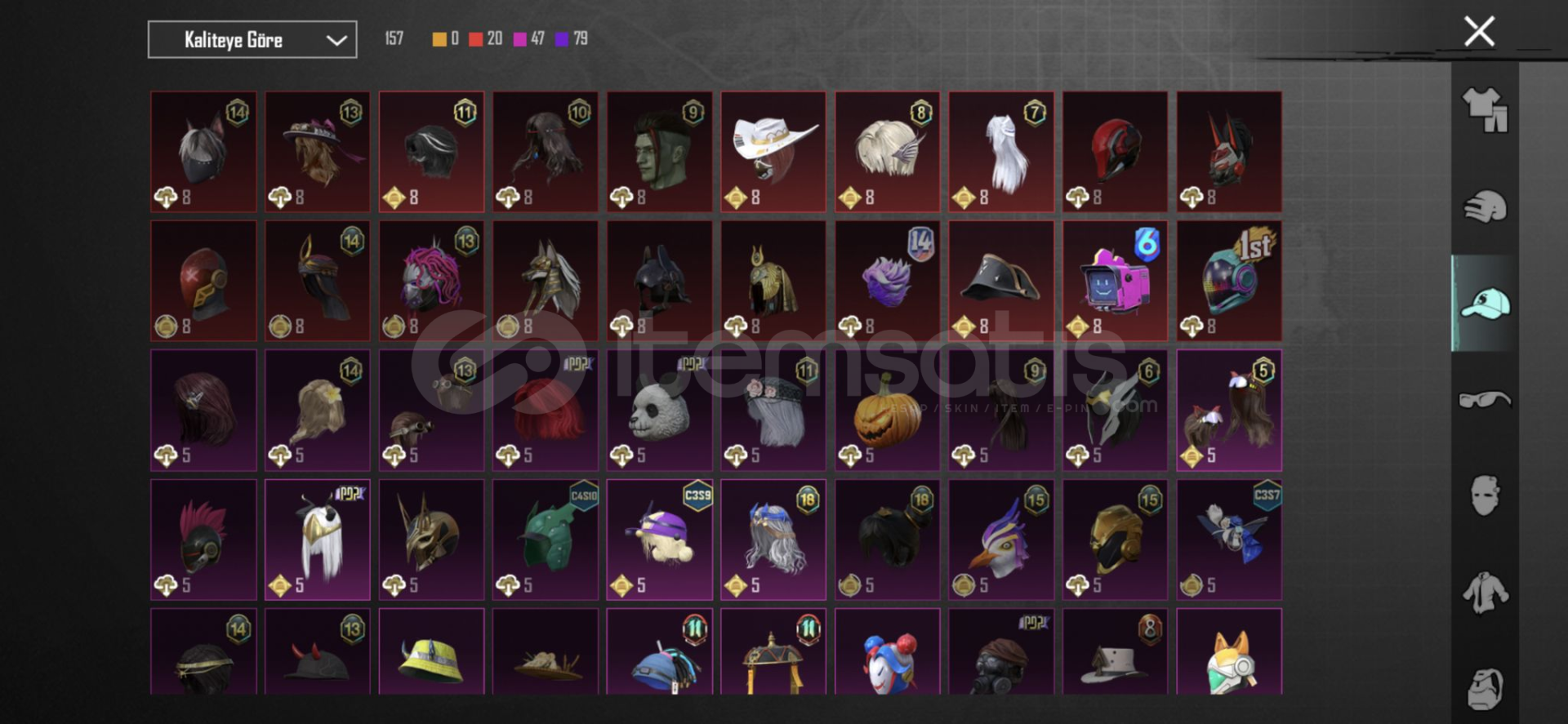Filter by the pink quality swatch

[x=519, y=39]
